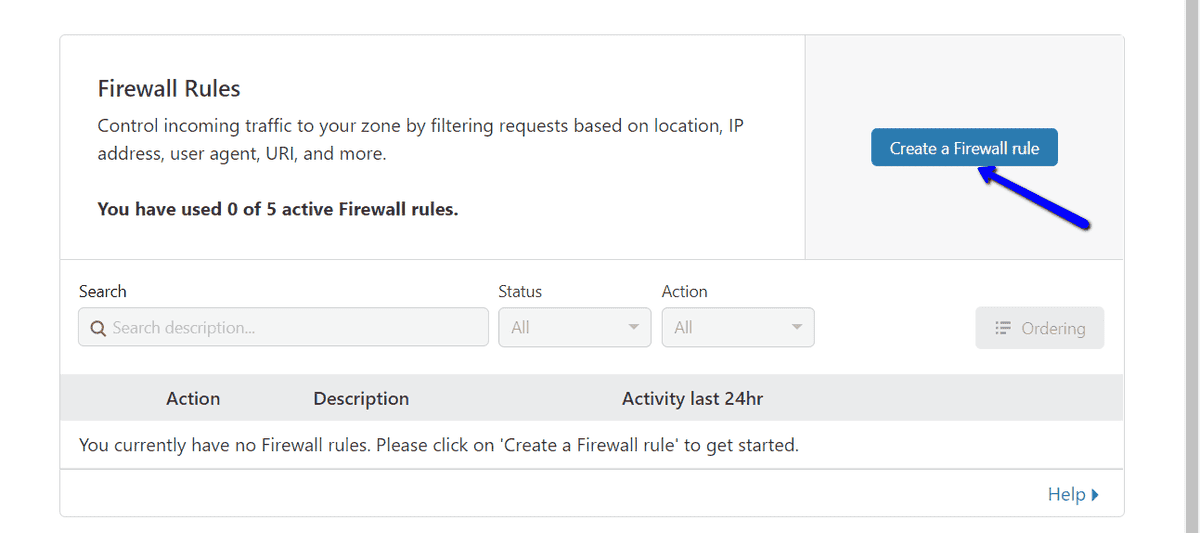Click the list icon on Ordering button

[x=1003, y=328]
